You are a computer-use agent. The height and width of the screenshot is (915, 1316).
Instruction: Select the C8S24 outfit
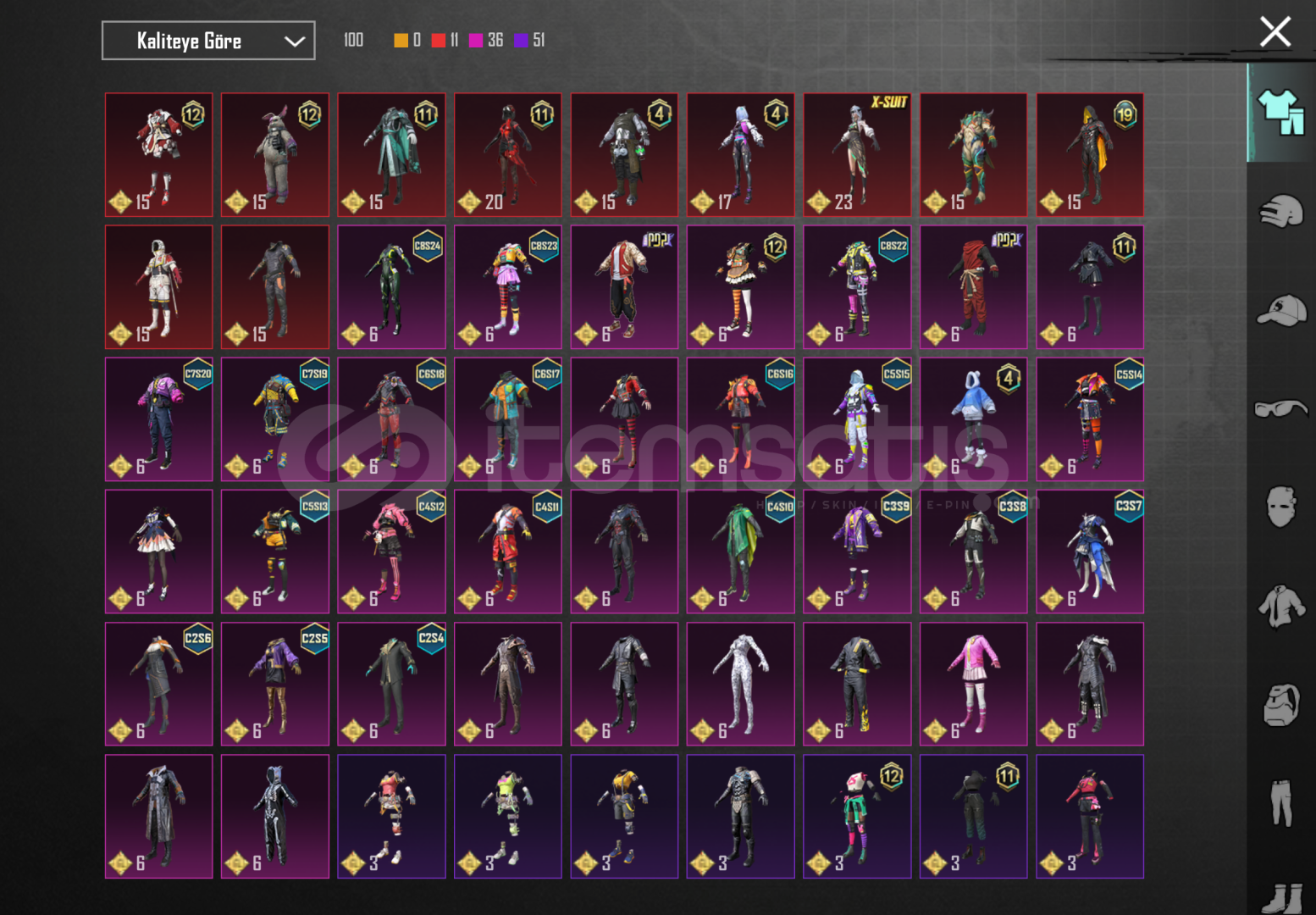tap(391, 287)
